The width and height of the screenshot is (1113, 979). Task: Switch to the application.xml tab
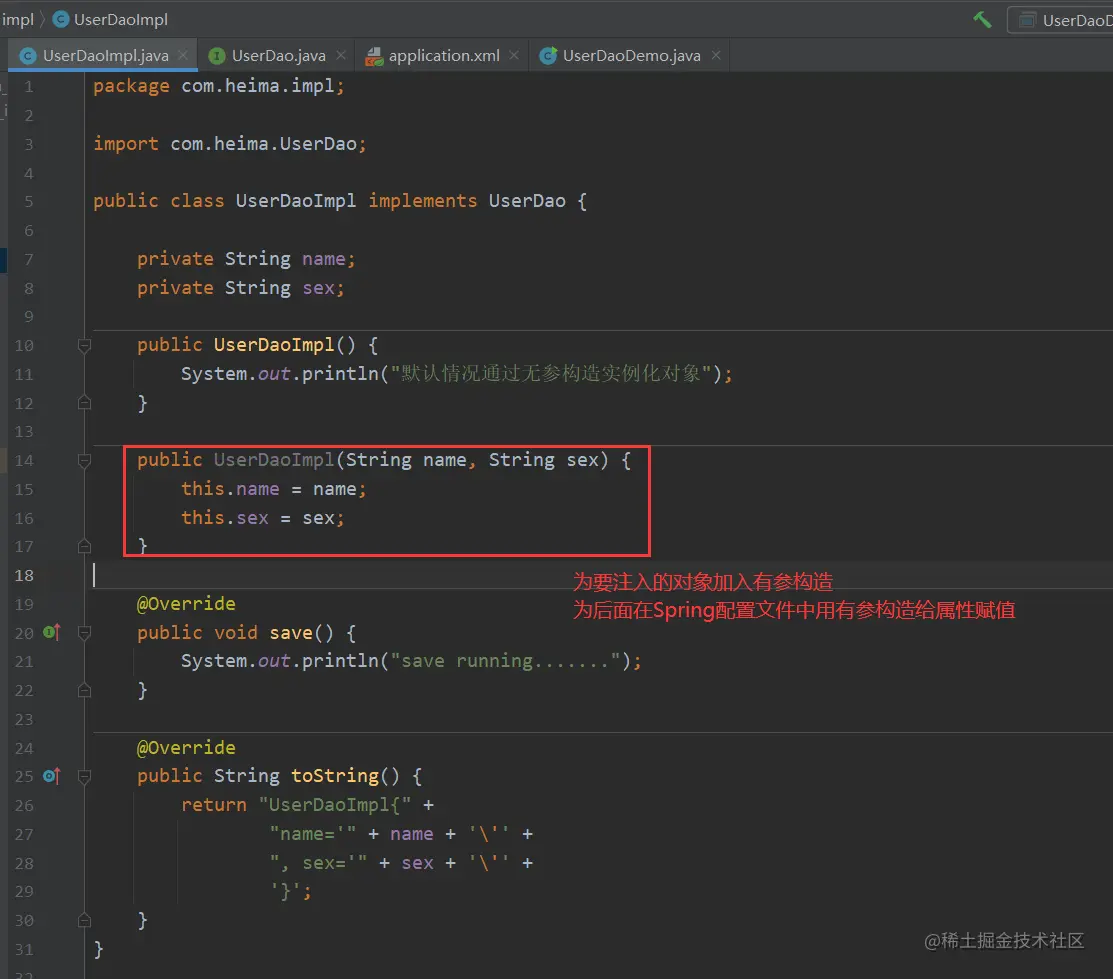point(444,55)
